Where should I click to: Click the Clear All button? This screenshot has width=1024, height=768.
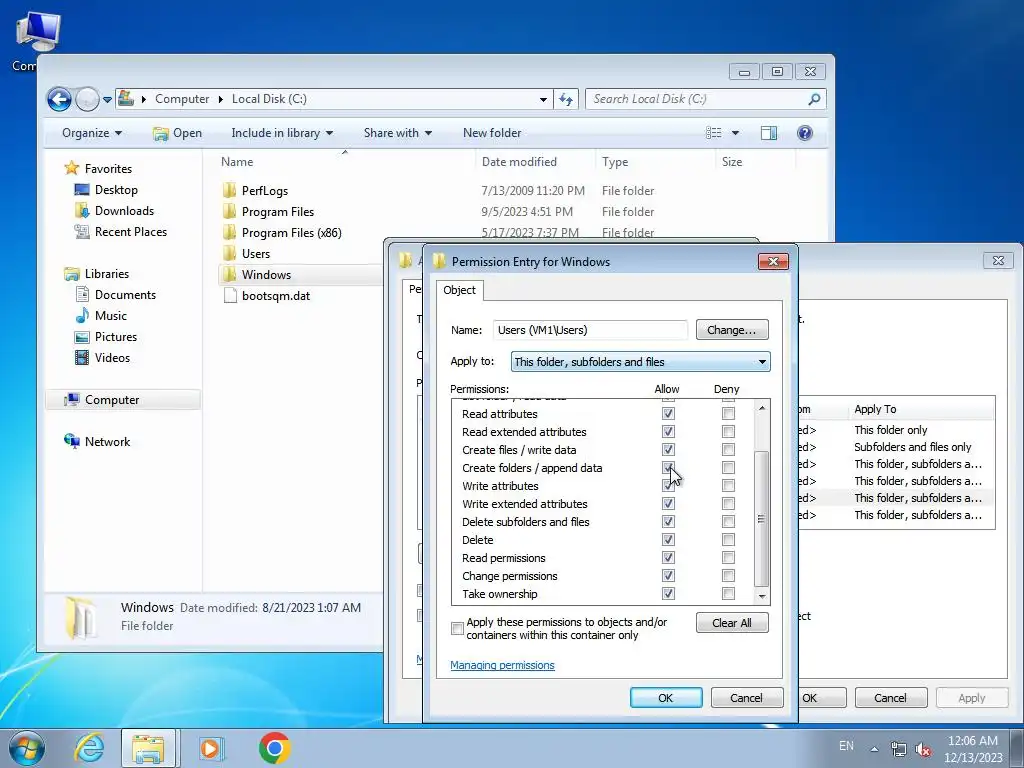[x=731, y=623]
